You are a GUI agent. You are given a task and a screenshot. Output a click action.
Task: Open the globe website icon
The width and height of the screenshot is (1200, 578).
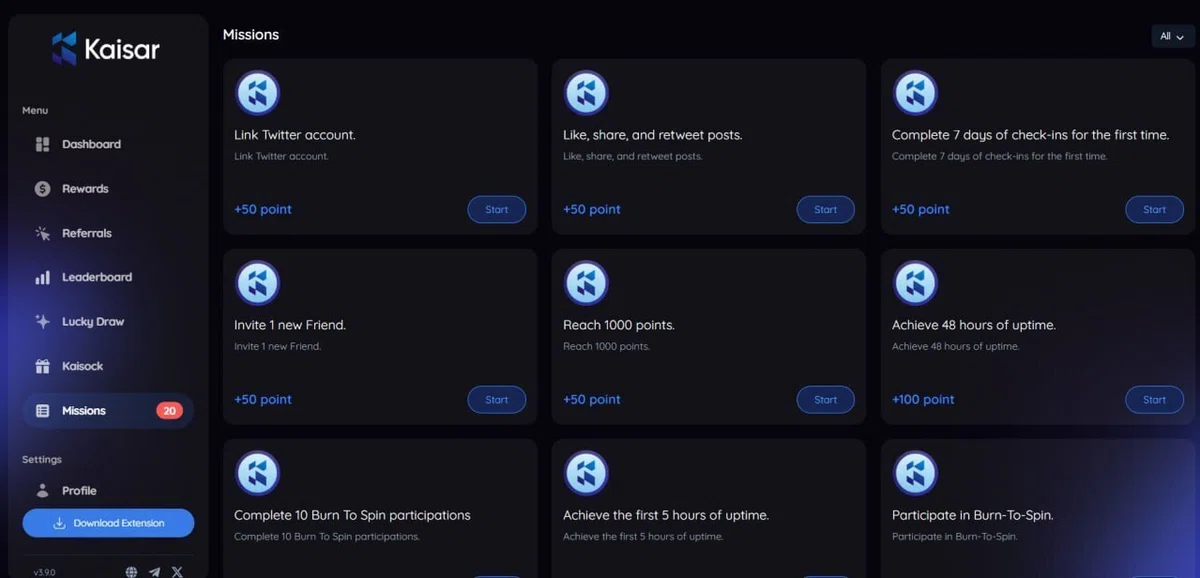[x=131, y=572]
